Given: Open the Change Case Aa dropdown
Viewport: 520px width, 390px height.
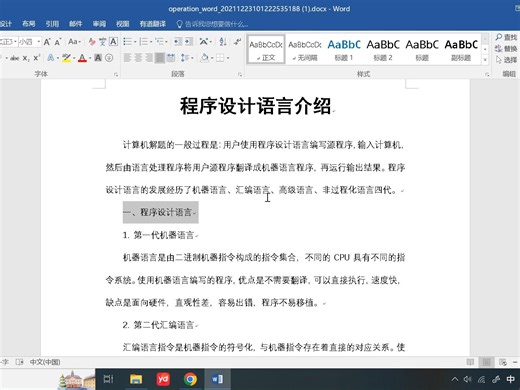Looking at the screenshot, I should 74,42.
